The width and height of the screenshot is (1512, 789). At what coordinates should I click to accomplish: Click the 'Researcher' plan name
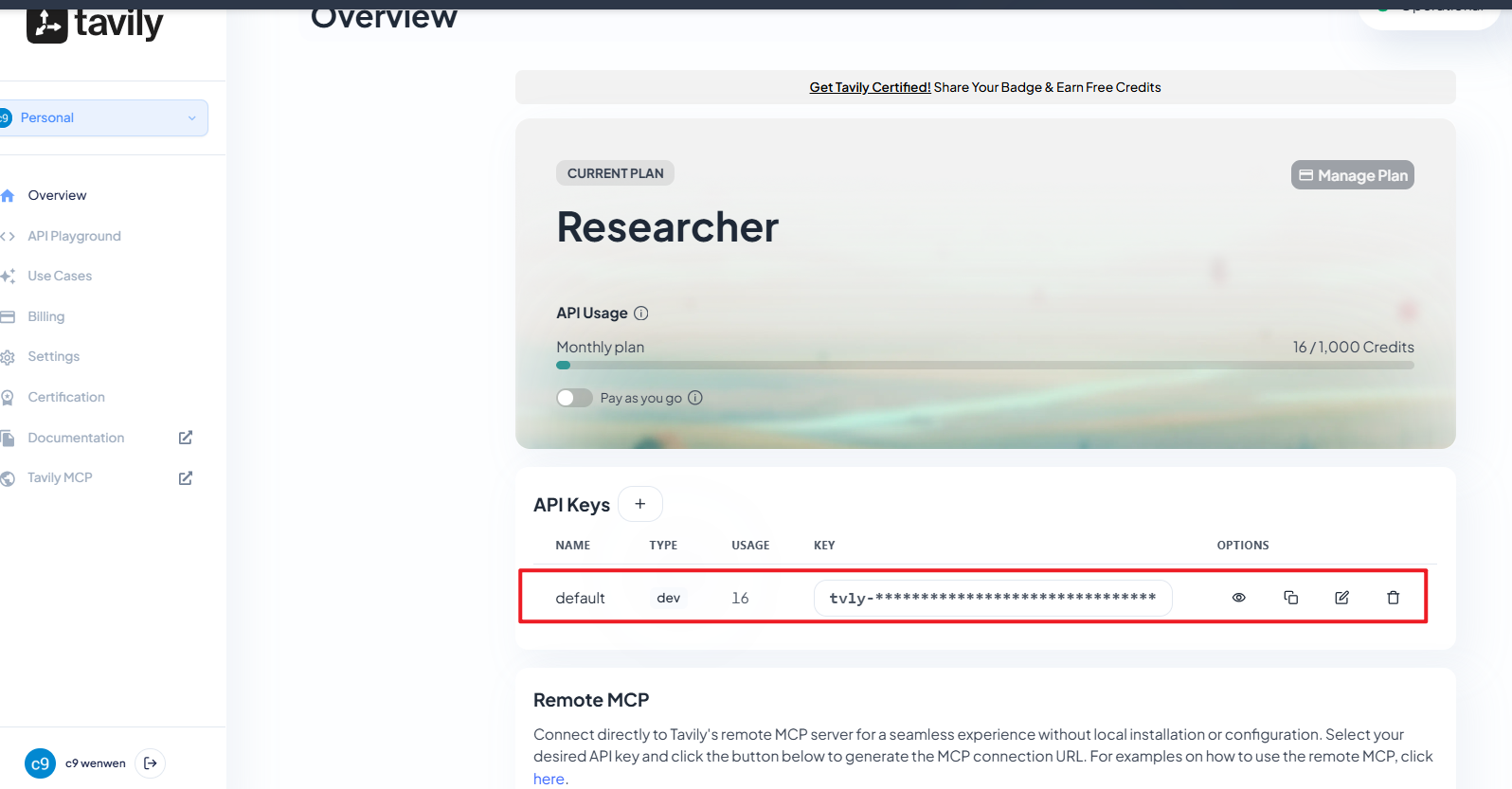668,227
